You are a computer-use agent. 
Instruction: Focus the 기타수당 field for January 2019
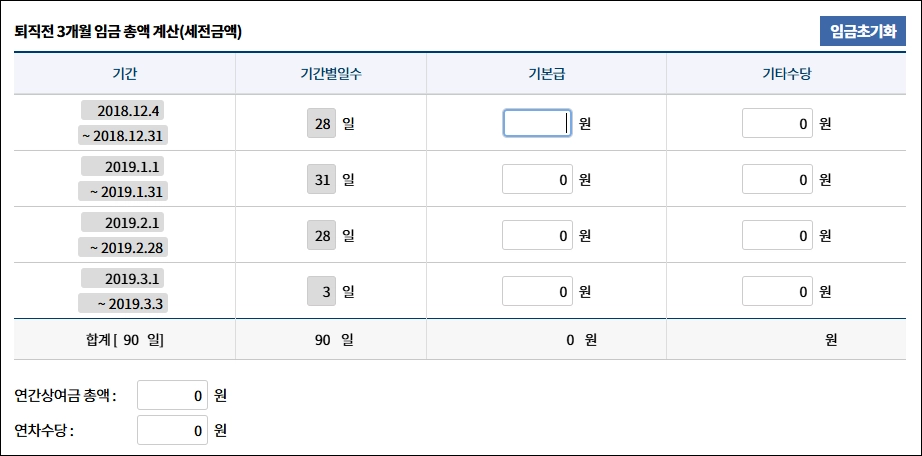click(777, 180)
